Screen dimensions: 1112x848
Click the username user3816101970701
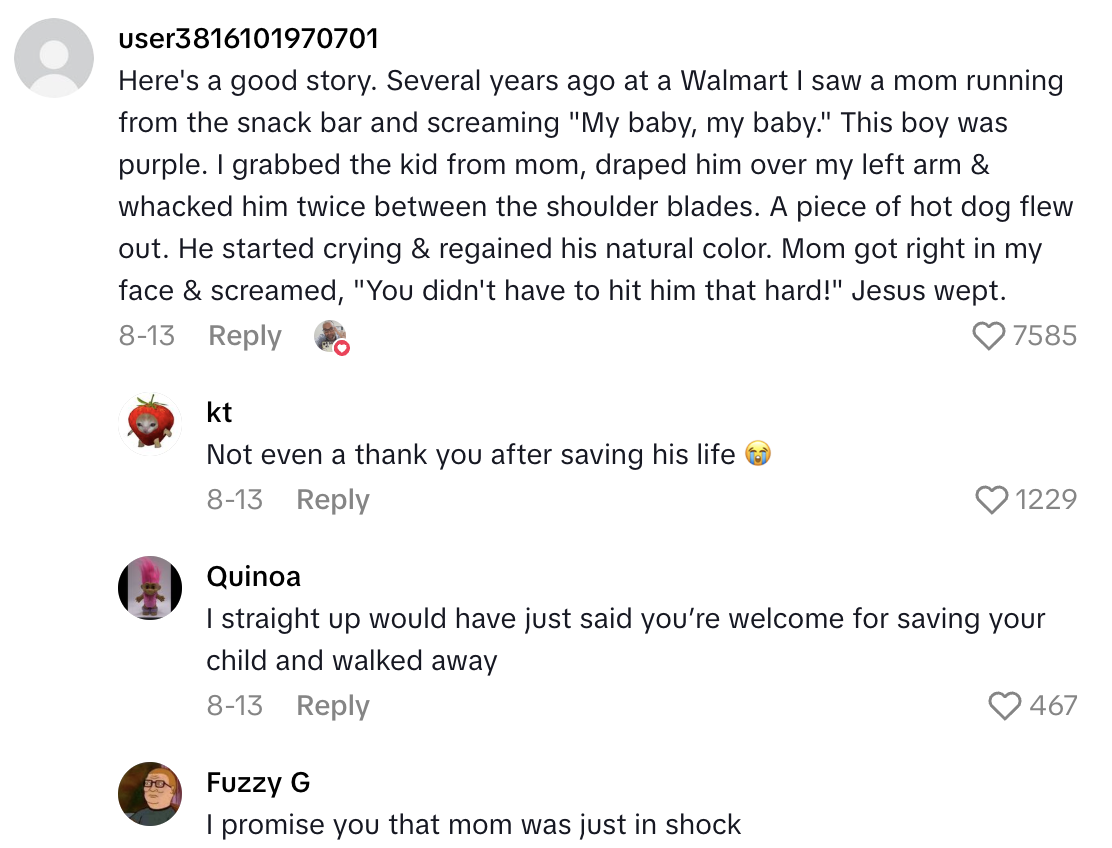tap(248, 38)
